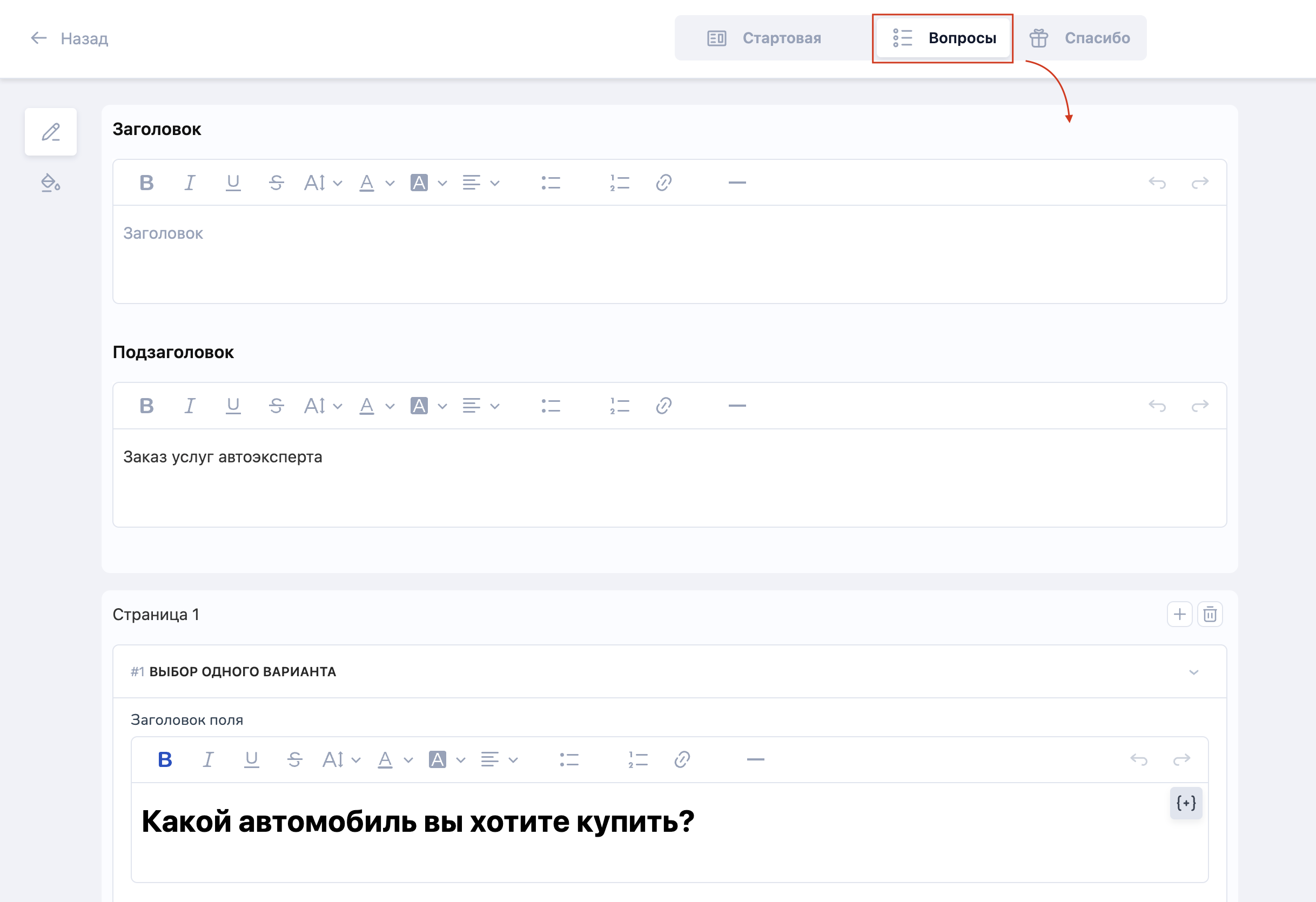Insert a bulleted list in the Подзаголовок editor
1316x902 pixels.
click(x=550, y=406)
